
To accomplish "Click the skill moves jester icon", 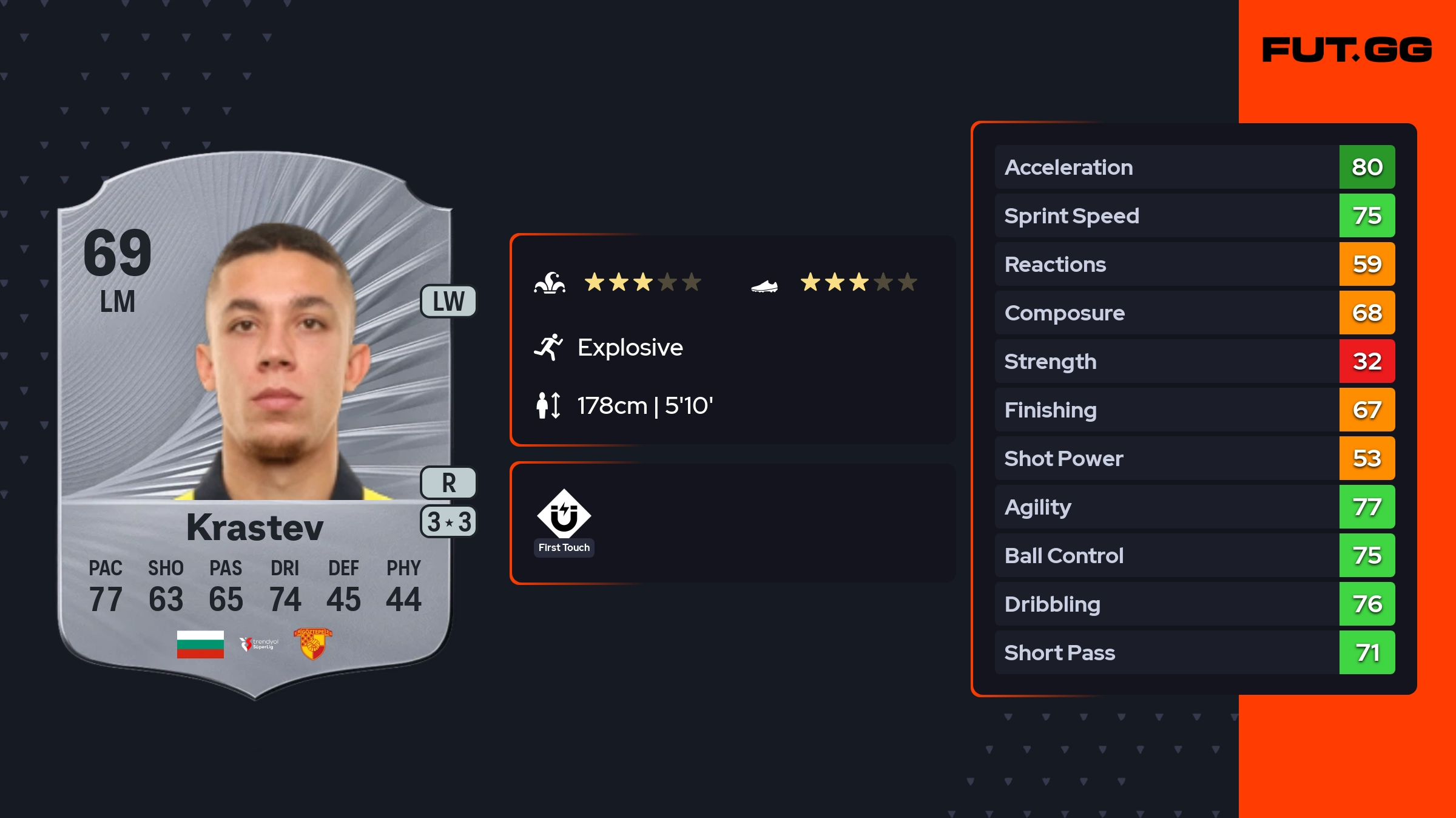I will [550, 283].
